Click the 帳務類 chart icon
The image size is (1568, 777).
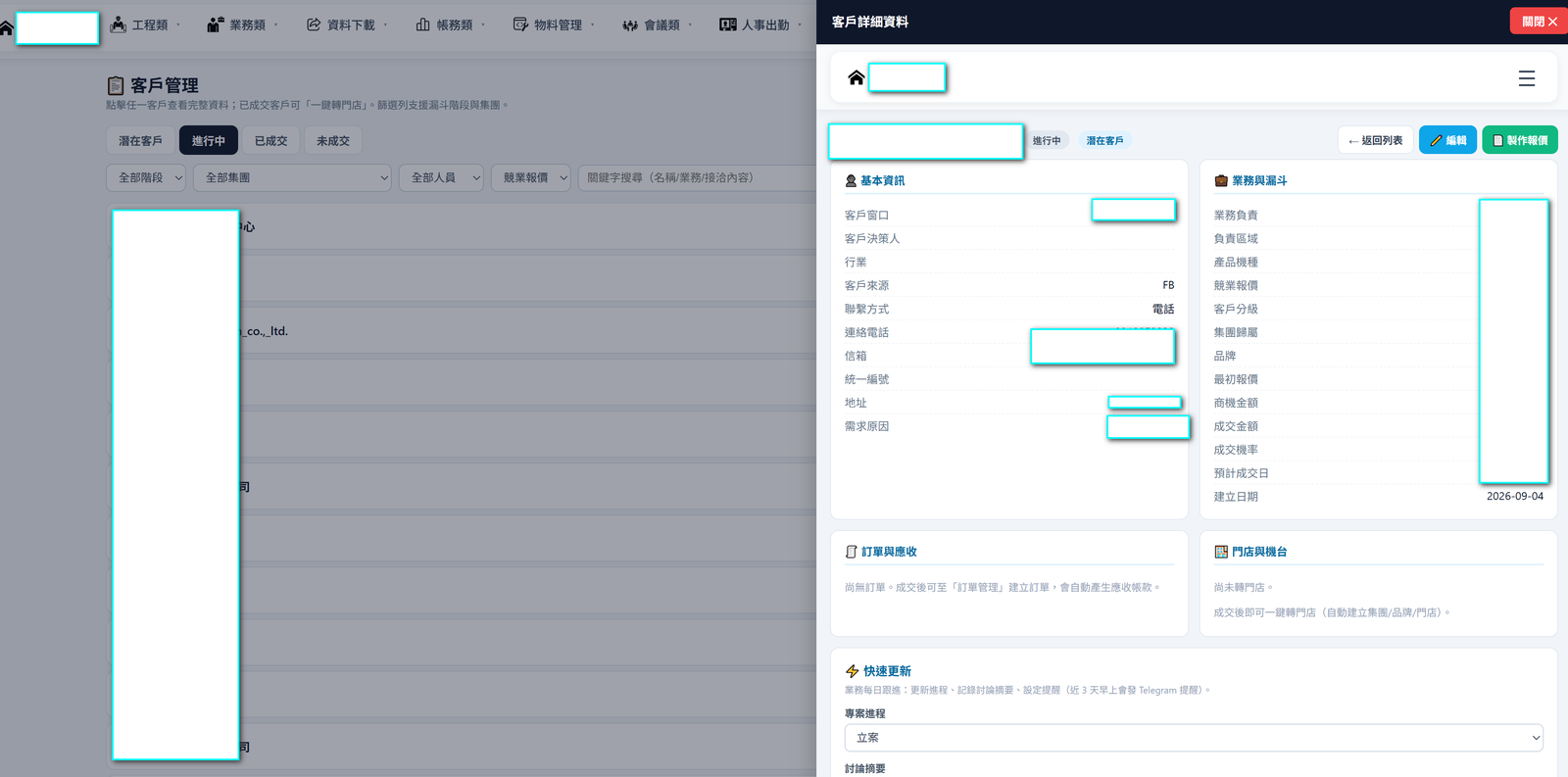point(422,24)
